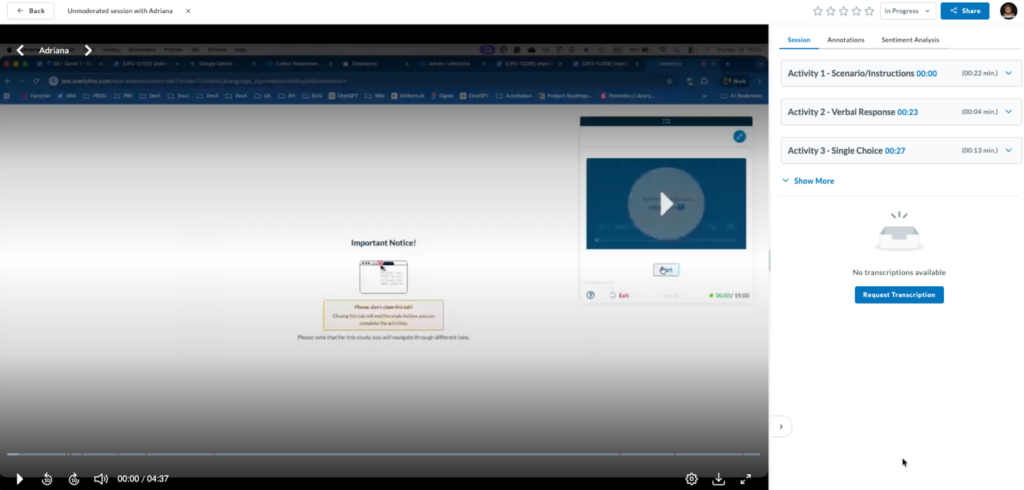This screenshot has height=490, width=1024.
Task: Switch to the Annotations tab
Action: 846,40
